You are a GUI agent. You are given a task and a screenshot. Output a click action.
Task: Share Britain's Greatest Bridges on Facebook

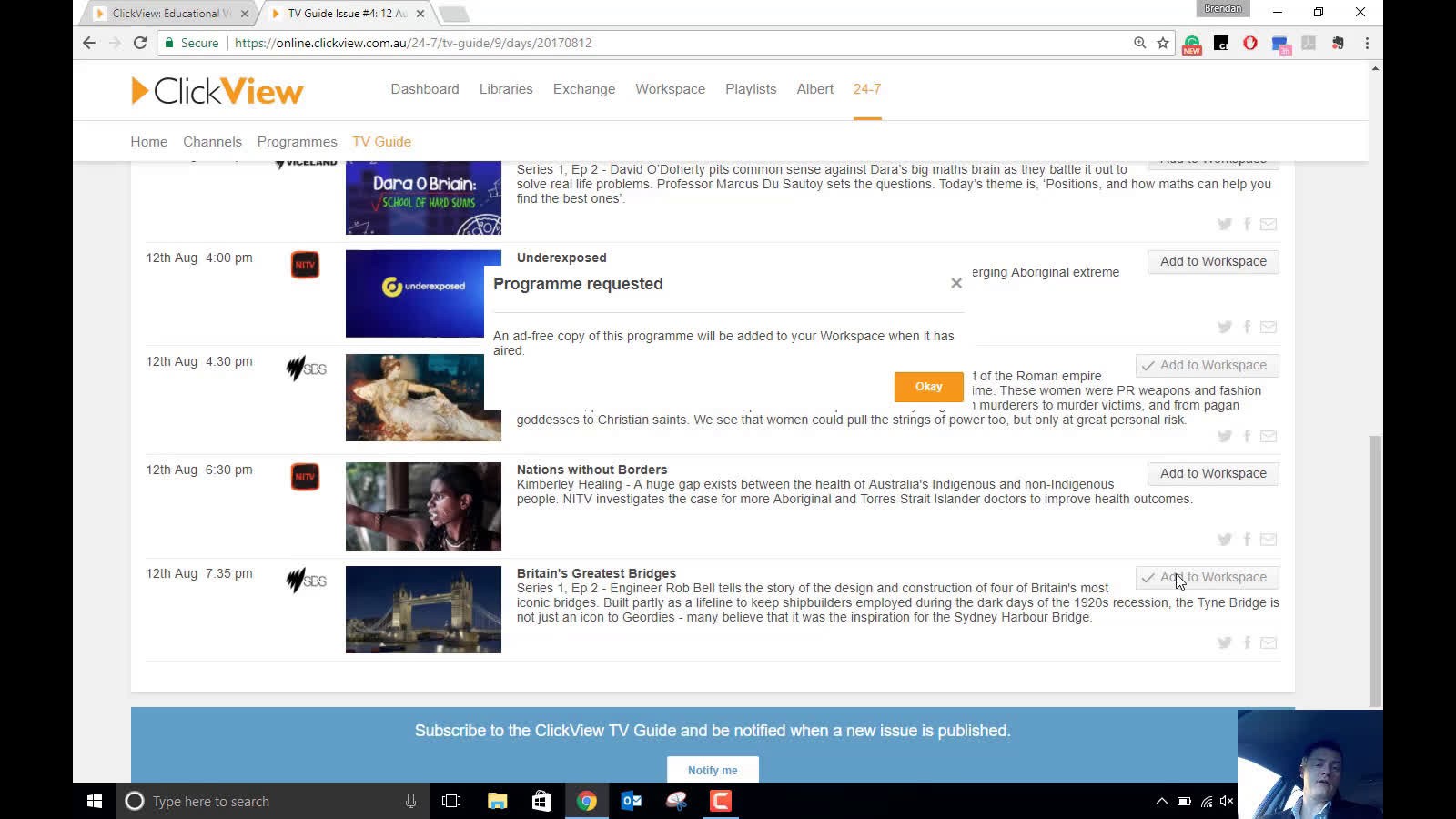click(1248, 642)
